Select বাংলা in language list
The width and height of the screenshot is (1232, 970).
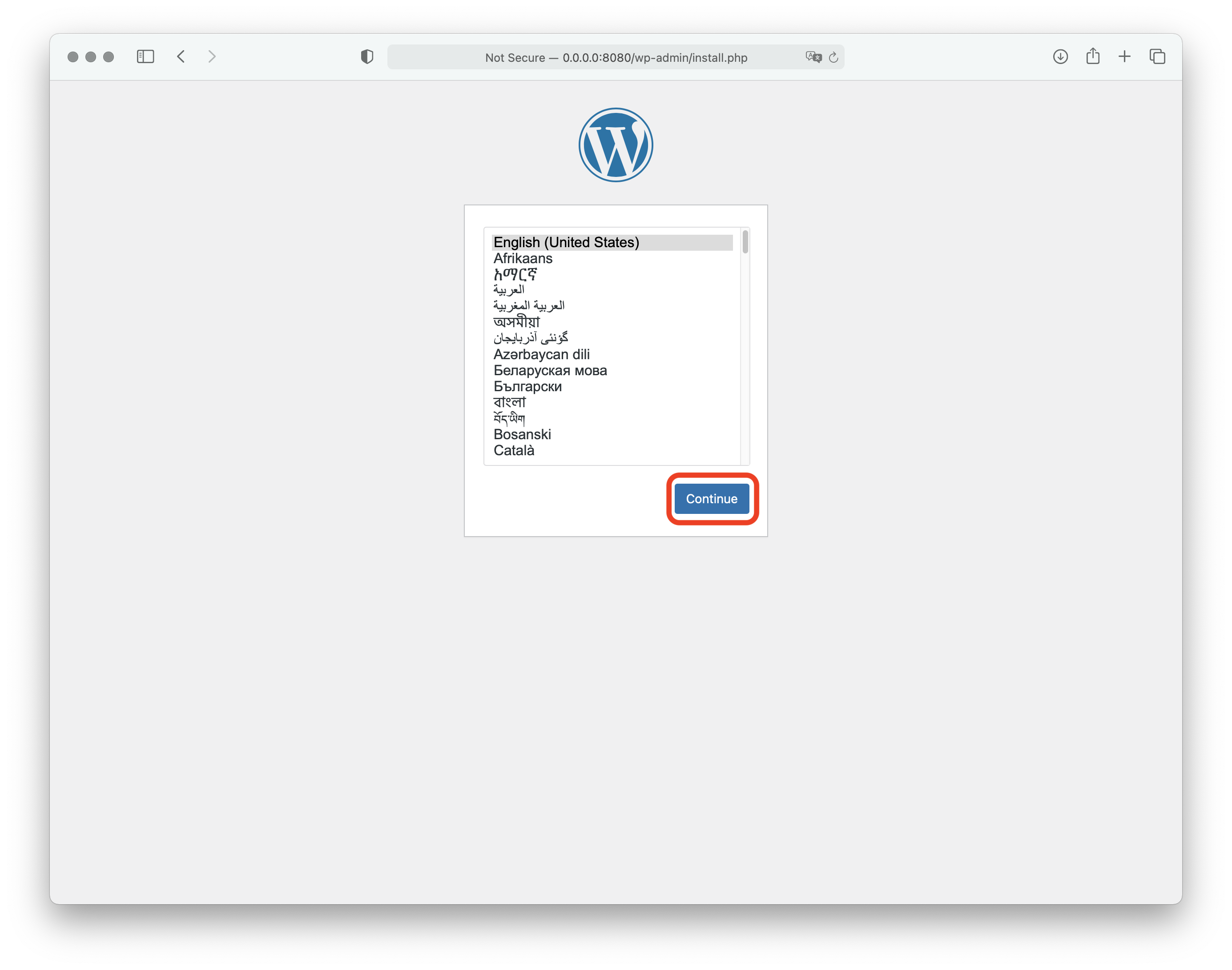612,402
